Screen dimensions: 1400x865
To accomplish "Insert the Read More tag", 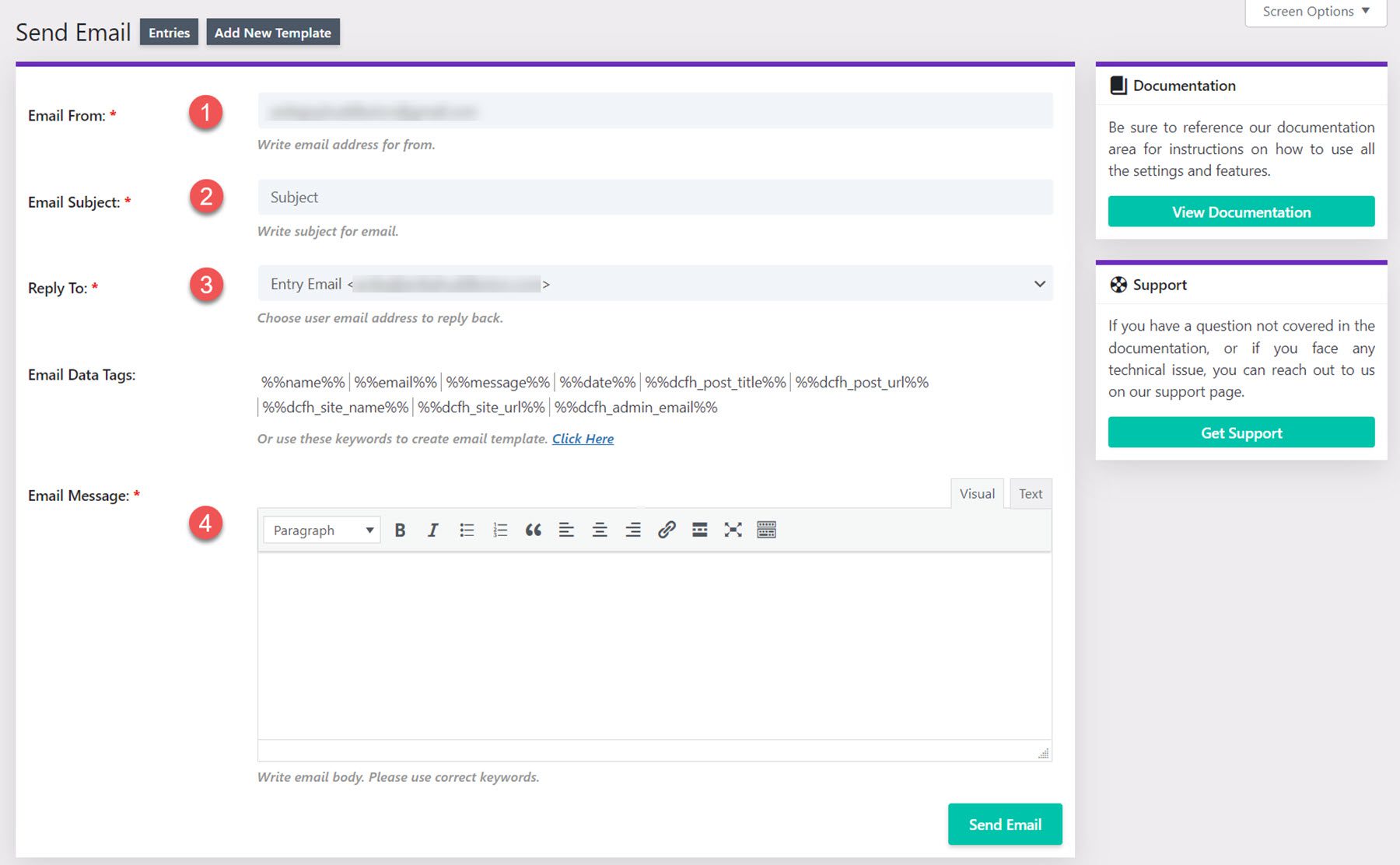I will tap(699, 530).
